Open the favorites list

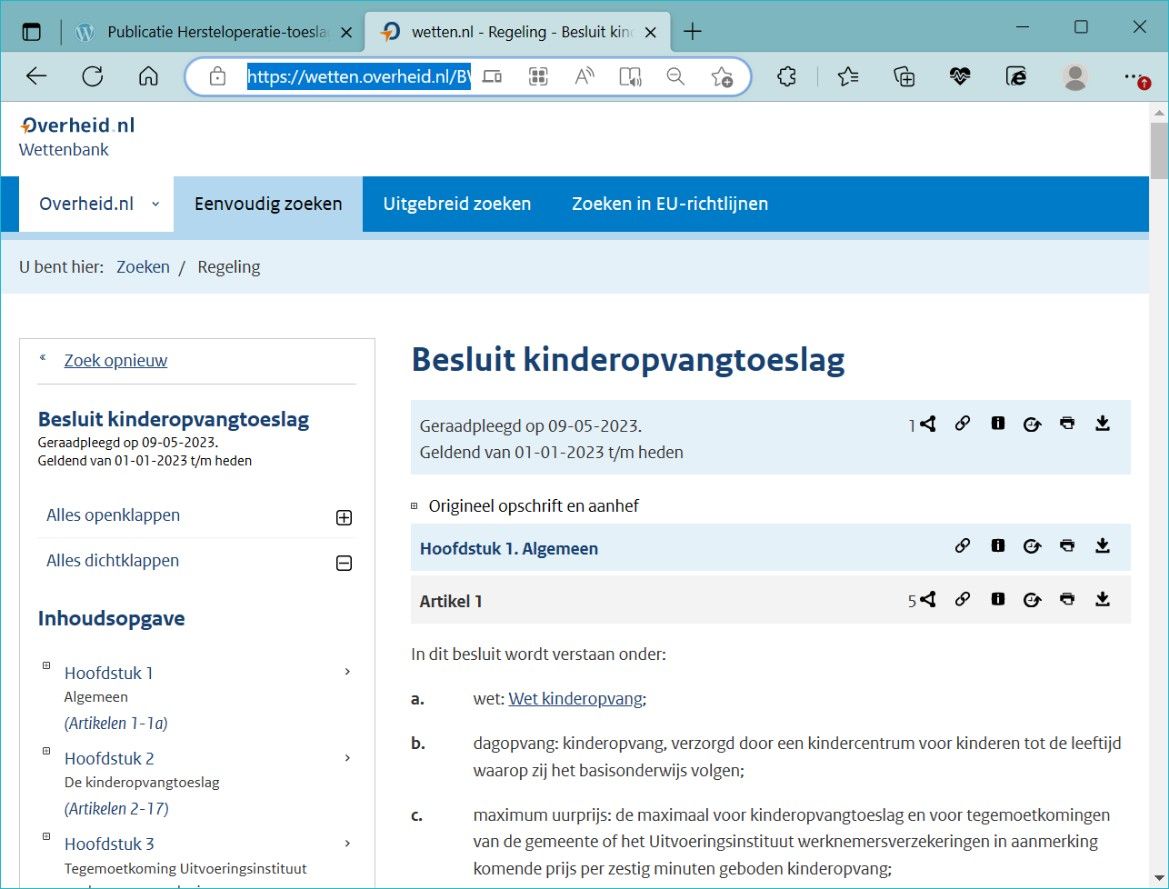(848, 76)
